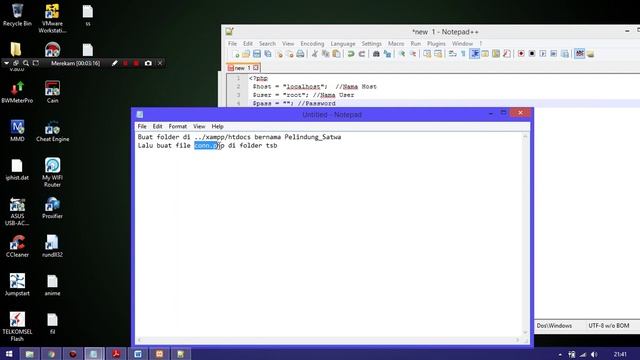Click Windows Start button on taskbar
The height and width of the screenshot is (360, 640).
click(x=9, y=354)
